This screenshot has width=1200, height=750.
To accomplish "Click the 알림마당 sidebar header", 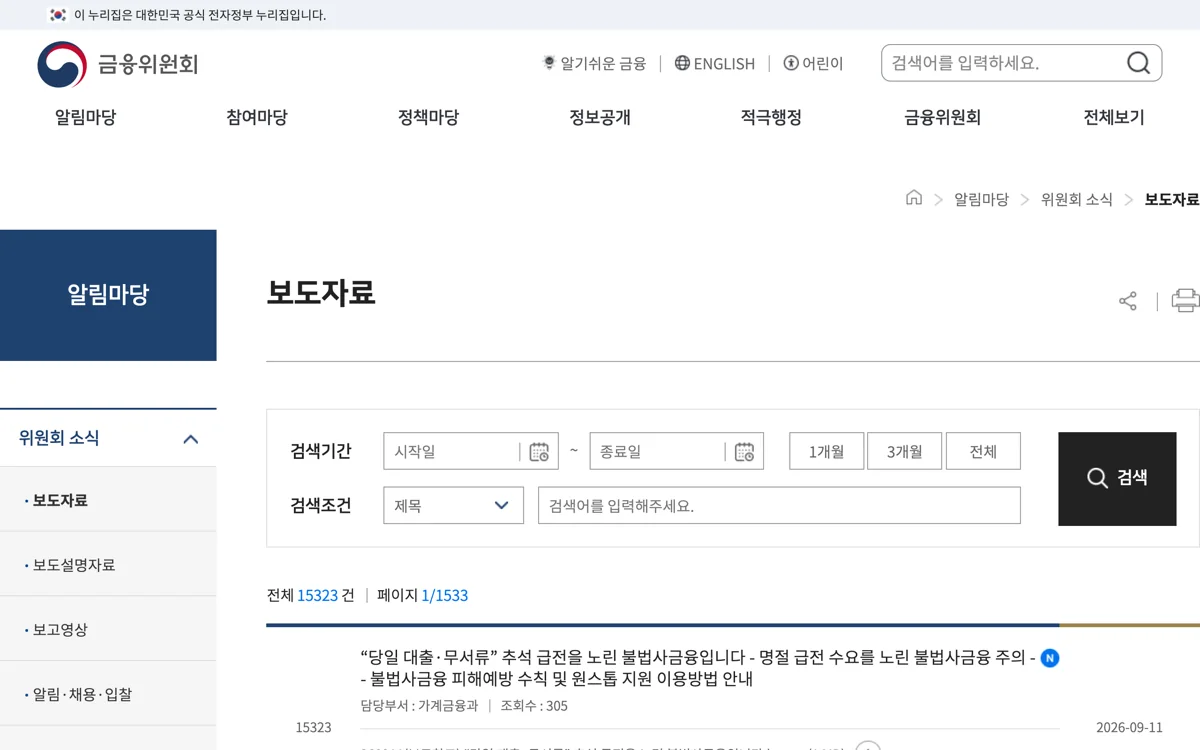I will pos(108,295).
